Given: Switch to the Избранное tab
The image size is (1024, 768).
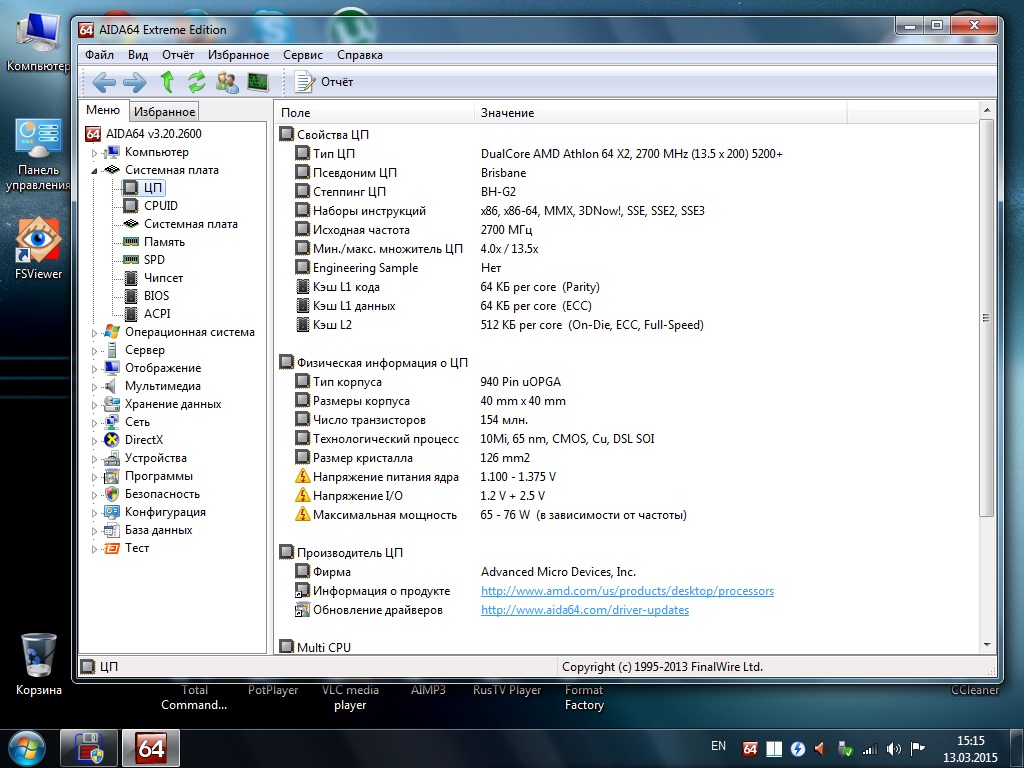Looking at the screenshot, I should pyautogui.click(x=164, y=112).
